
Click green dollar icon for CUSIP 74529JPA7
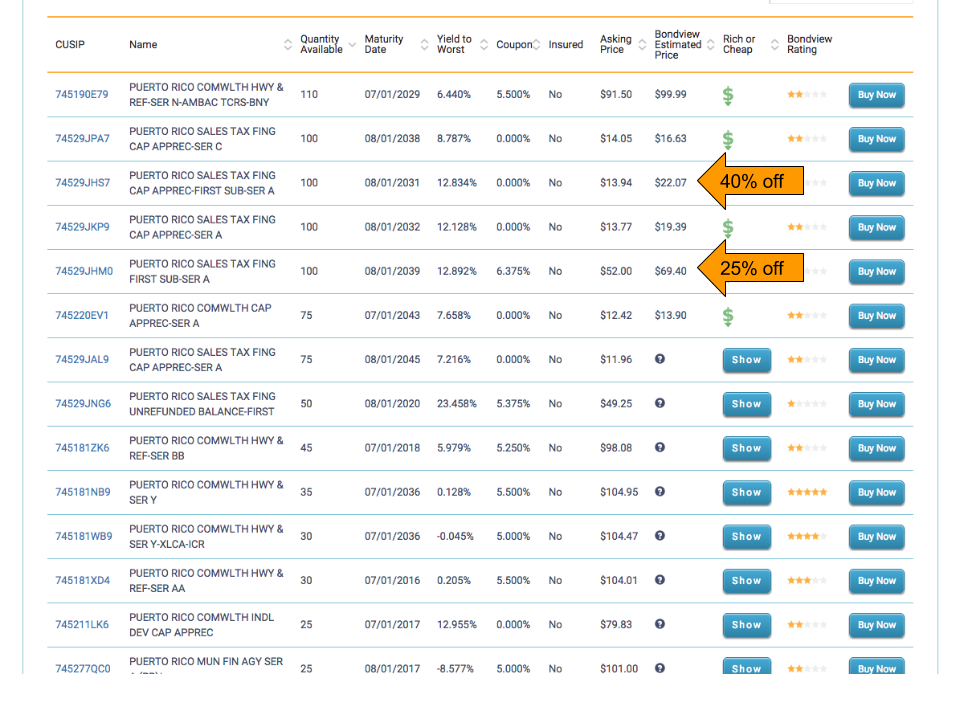728,140
